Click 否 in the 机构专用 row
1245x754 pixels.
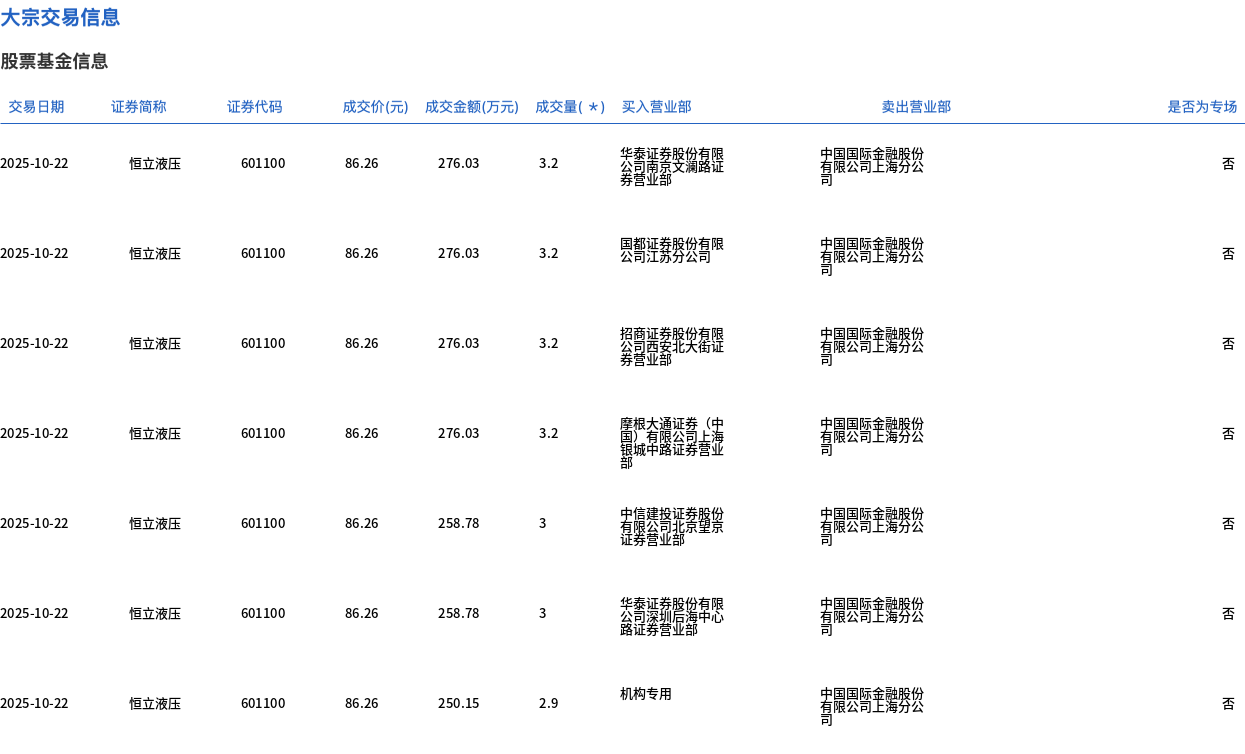click(1228, 704)
